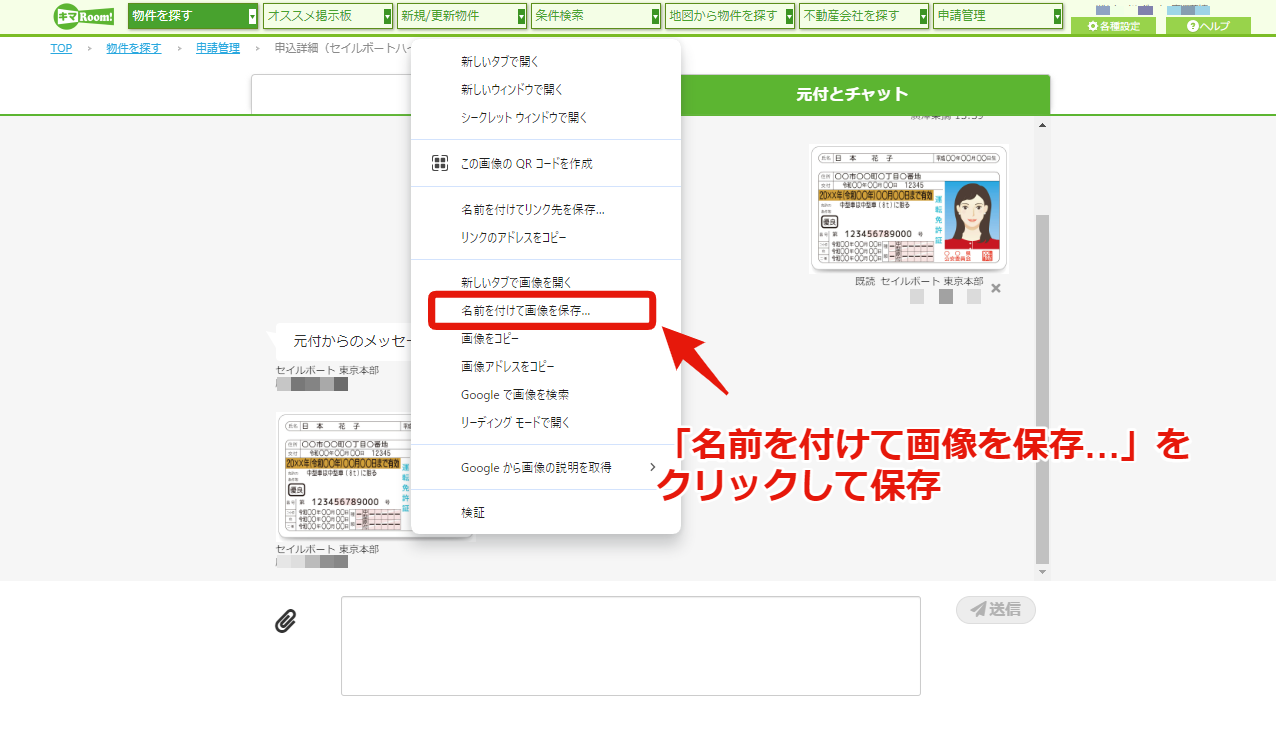The height and width of the screenshot is (749, 1276).
Task: Click the chat message input box
Action: click(631, 646)
